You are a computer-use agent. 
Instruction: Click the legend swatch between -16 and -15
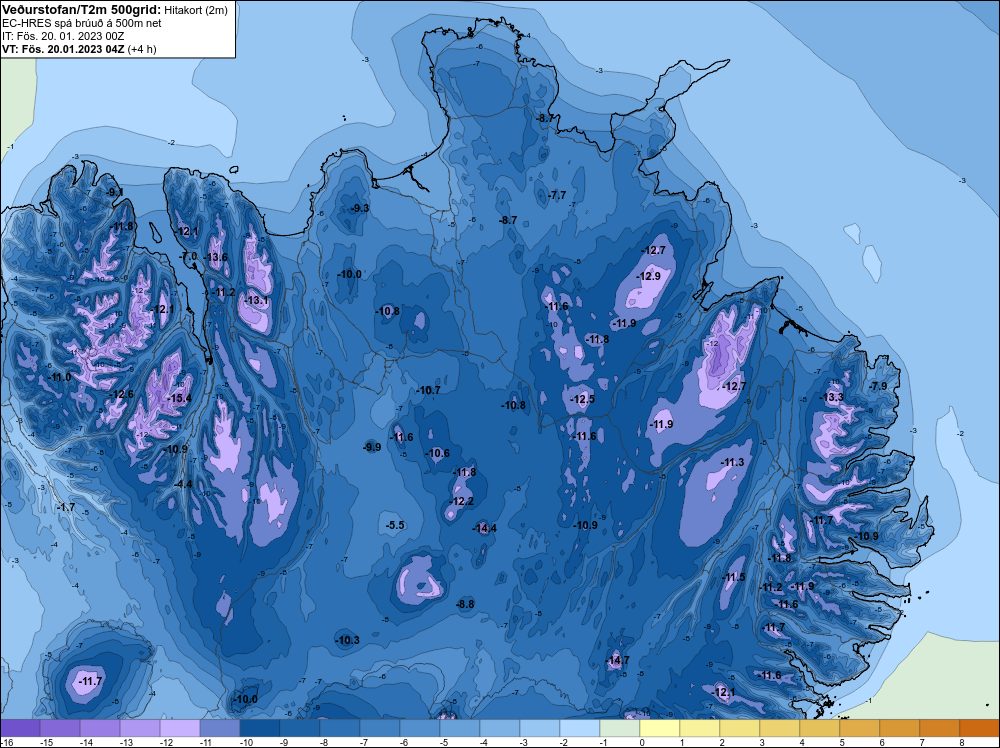click(20, 728)
